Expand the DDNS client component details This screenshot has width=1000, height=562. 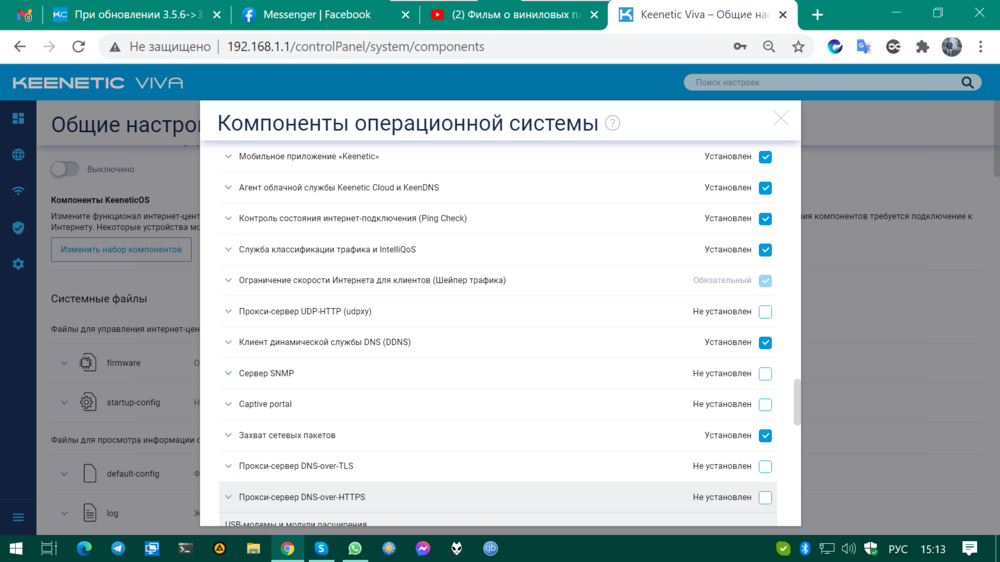click(x=228, y=343)
